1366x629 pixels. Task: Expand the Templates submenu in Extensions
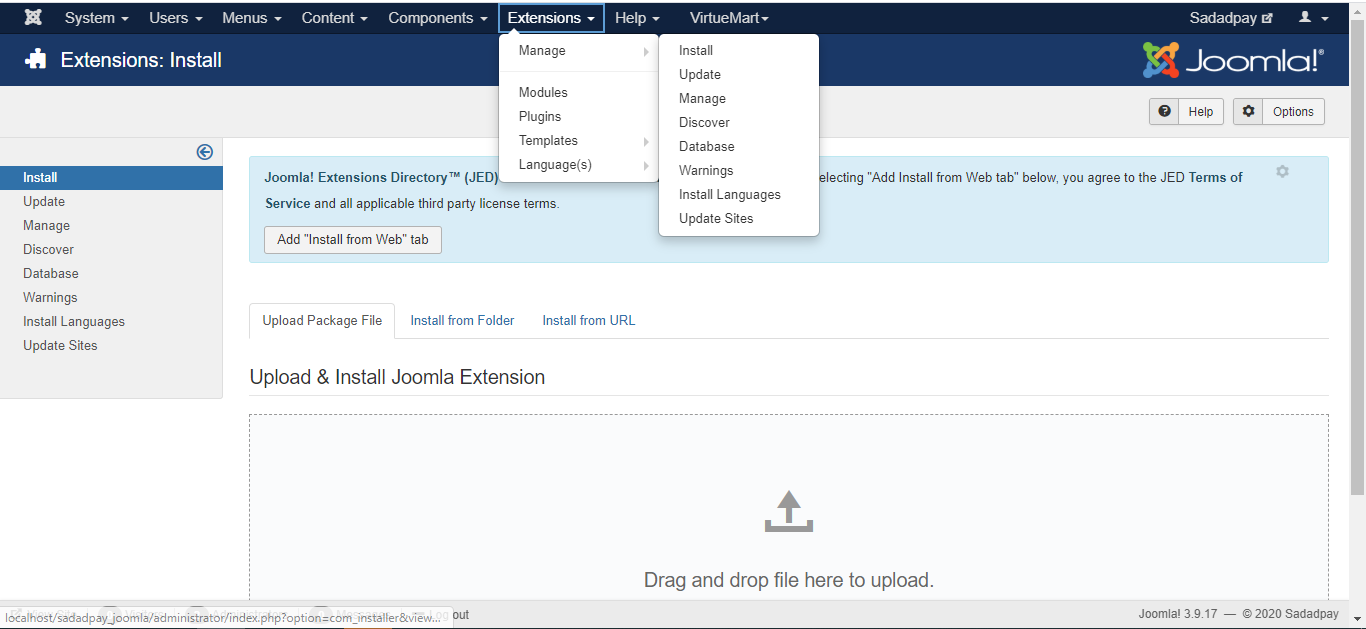coord(549,141)
